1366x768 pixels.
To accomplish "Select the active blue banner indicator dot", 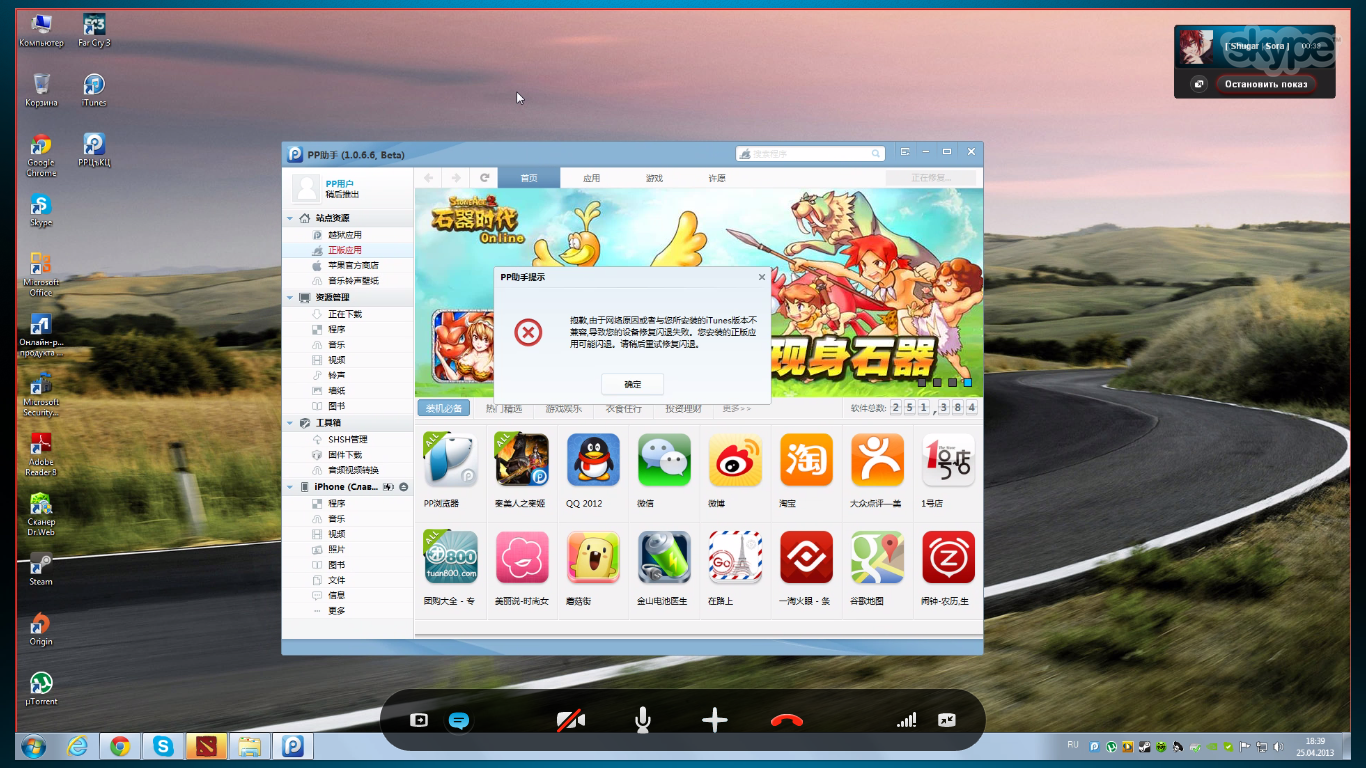I will pyautogui.click(x=967, y=382).
